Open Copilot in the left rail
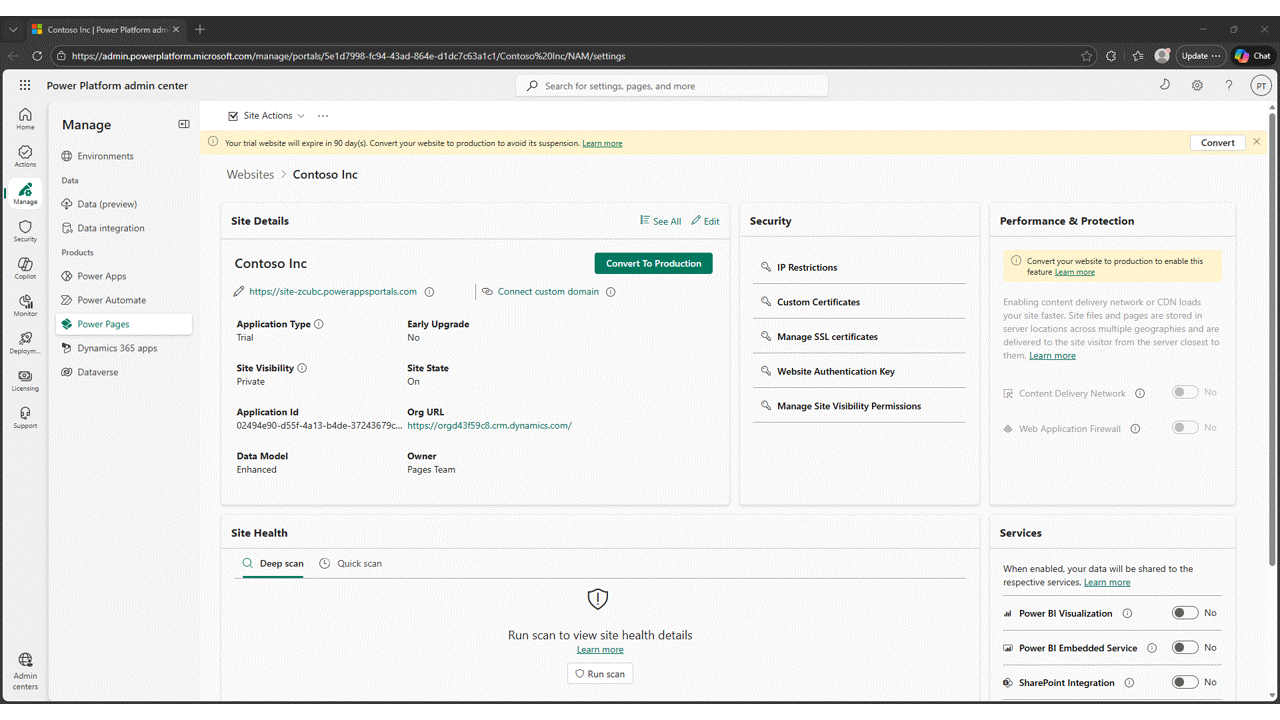 (25, 268)
